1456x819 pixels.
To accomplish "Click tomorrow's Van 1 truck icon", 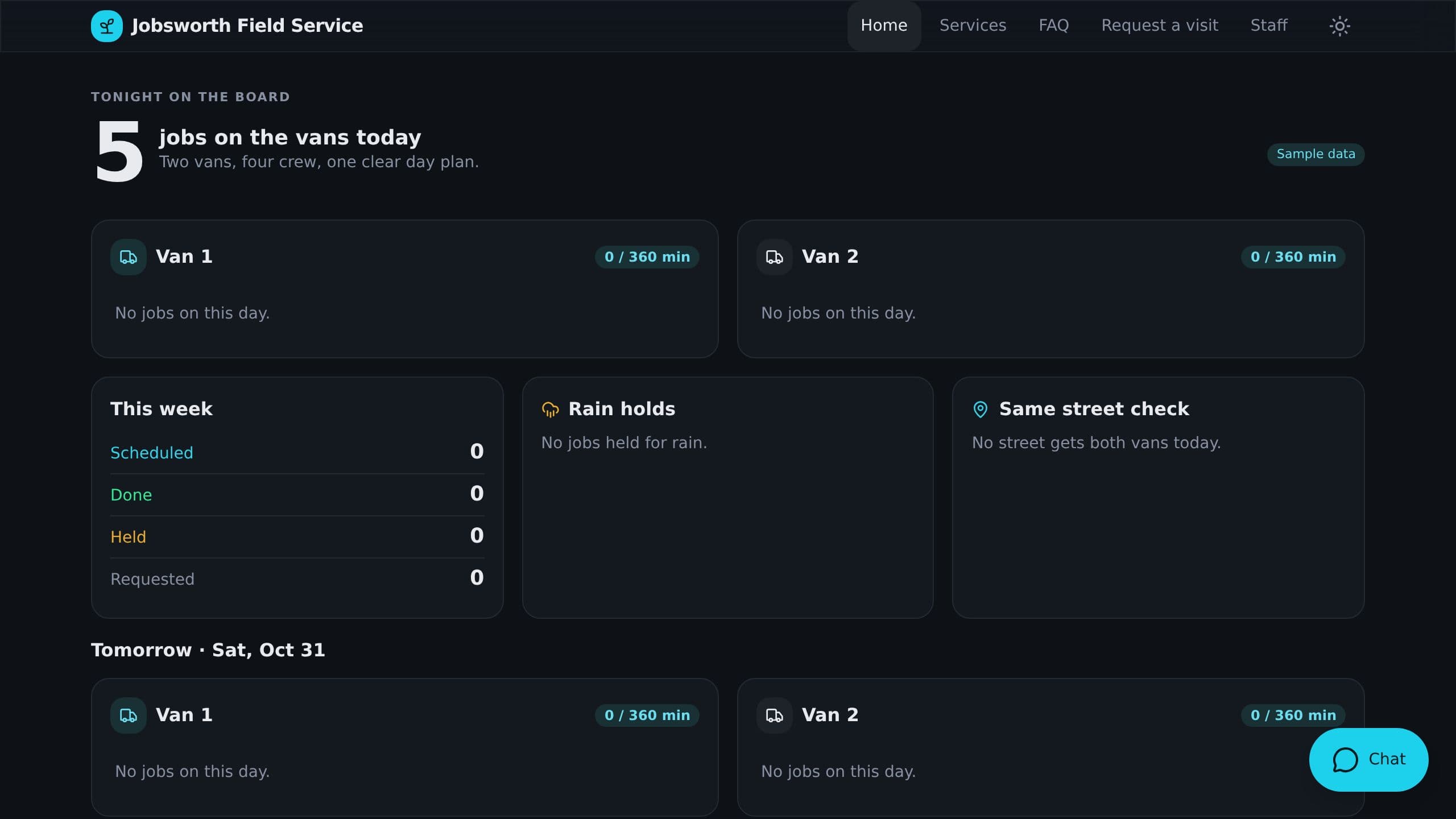I will tap(128, 715).
